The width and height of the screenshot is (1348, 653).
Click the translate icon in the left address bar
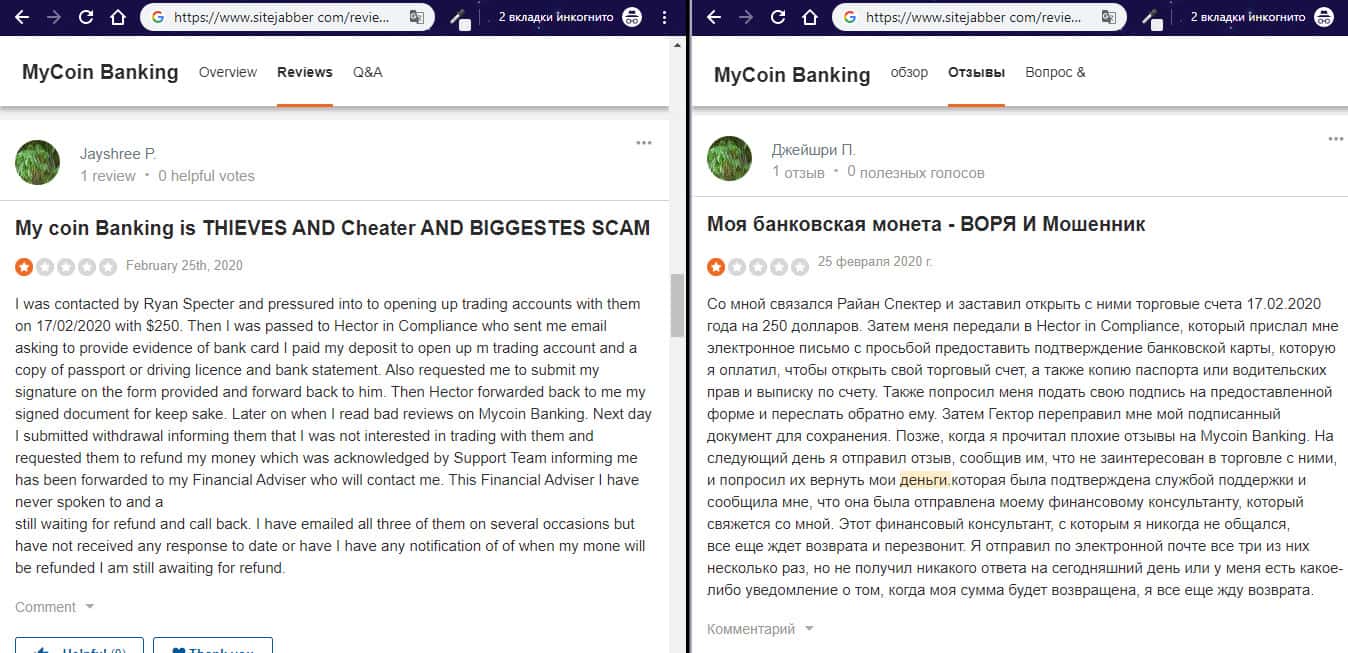[x=417, y=17]
